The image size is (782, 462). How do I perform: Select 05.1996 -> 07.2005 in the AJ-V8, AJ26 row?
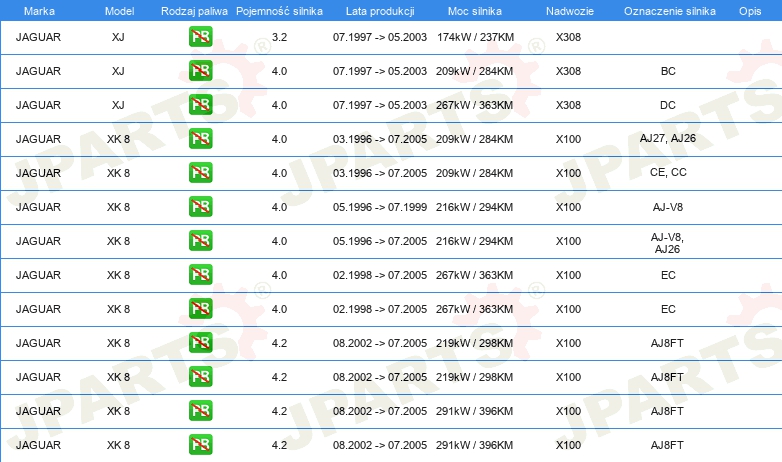click(x=380, y=241)
